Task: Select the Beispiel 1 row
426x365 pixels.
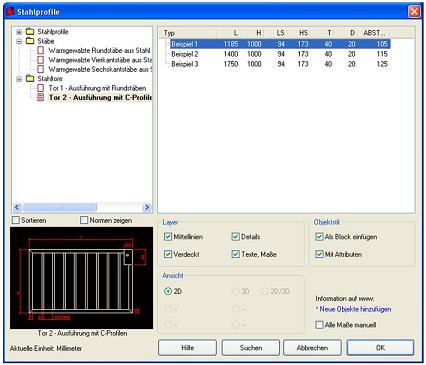Action: click(x=280, y=44)
